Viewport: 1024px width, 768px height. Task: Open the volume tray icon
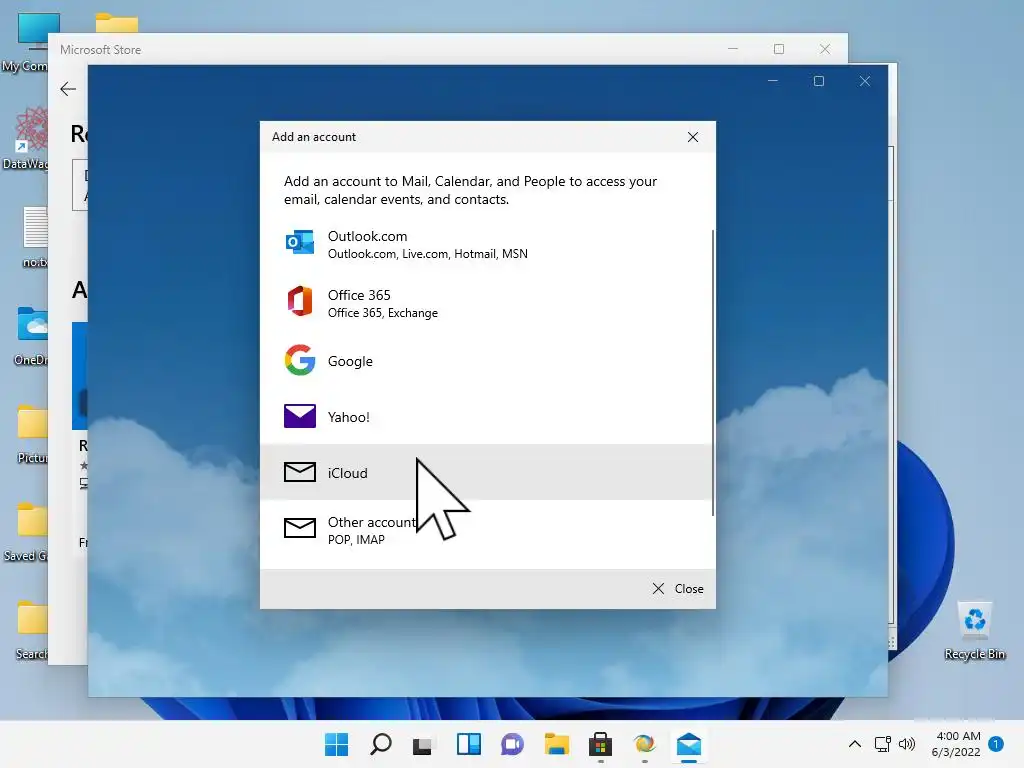pyautogui.click(x=906, y=744)
